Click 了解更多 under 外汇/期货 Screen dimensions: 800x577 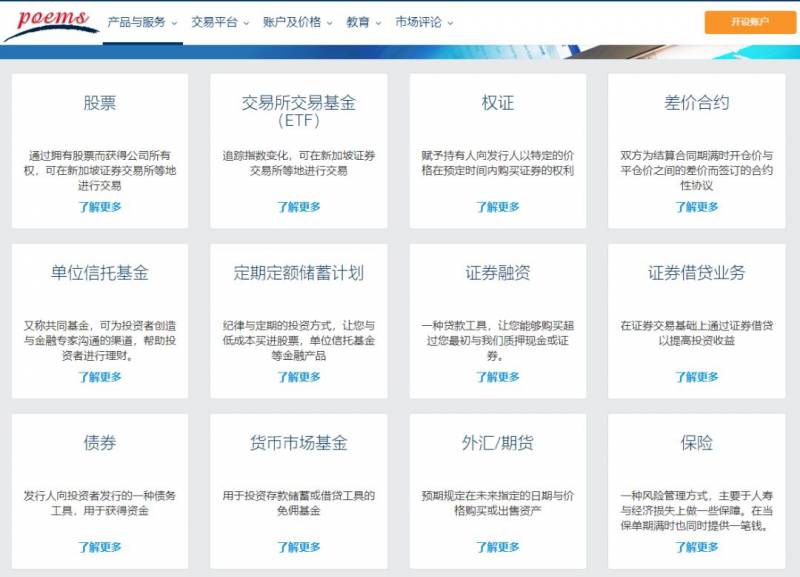498,547
